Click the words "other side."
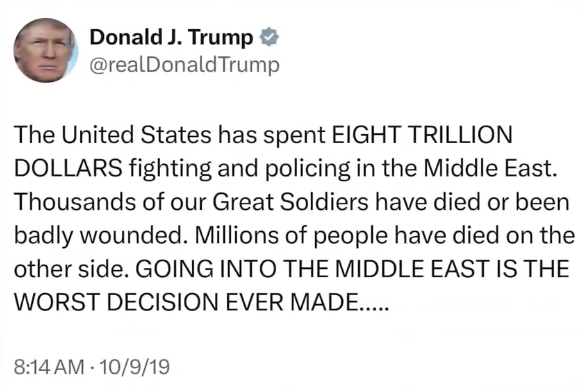This screenshot has width=584, height=392. [x=71, y=269]
